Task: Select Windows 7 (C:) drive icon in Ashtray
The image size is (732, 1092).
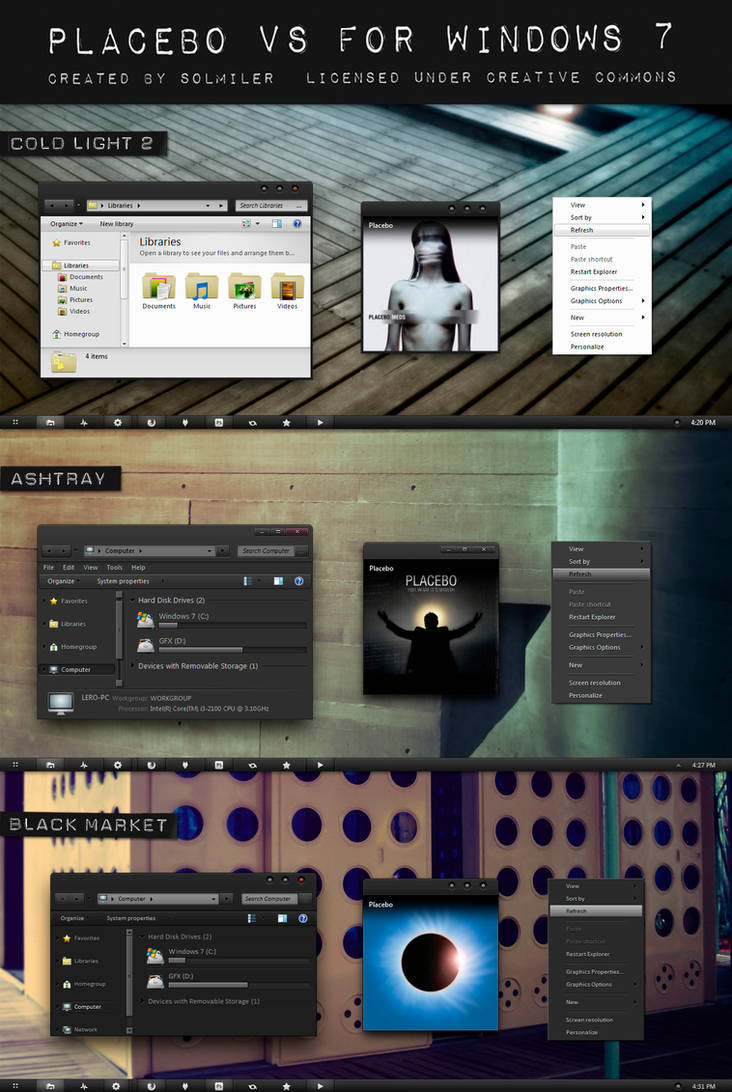Action: tap(146, 620)
